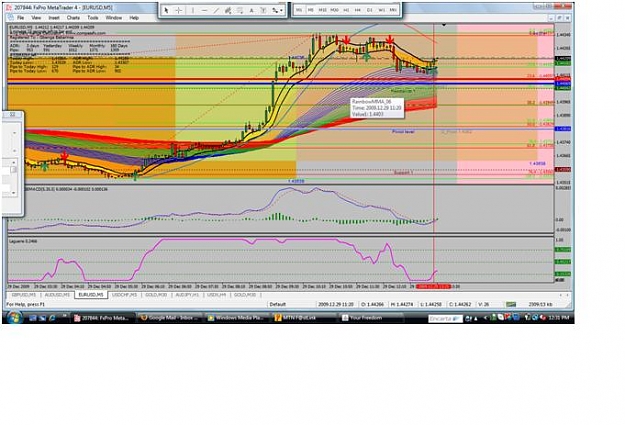Screen dimensions: 625x425
Task: Select the equidistant channel tool
Action: (x=228, y=10)
